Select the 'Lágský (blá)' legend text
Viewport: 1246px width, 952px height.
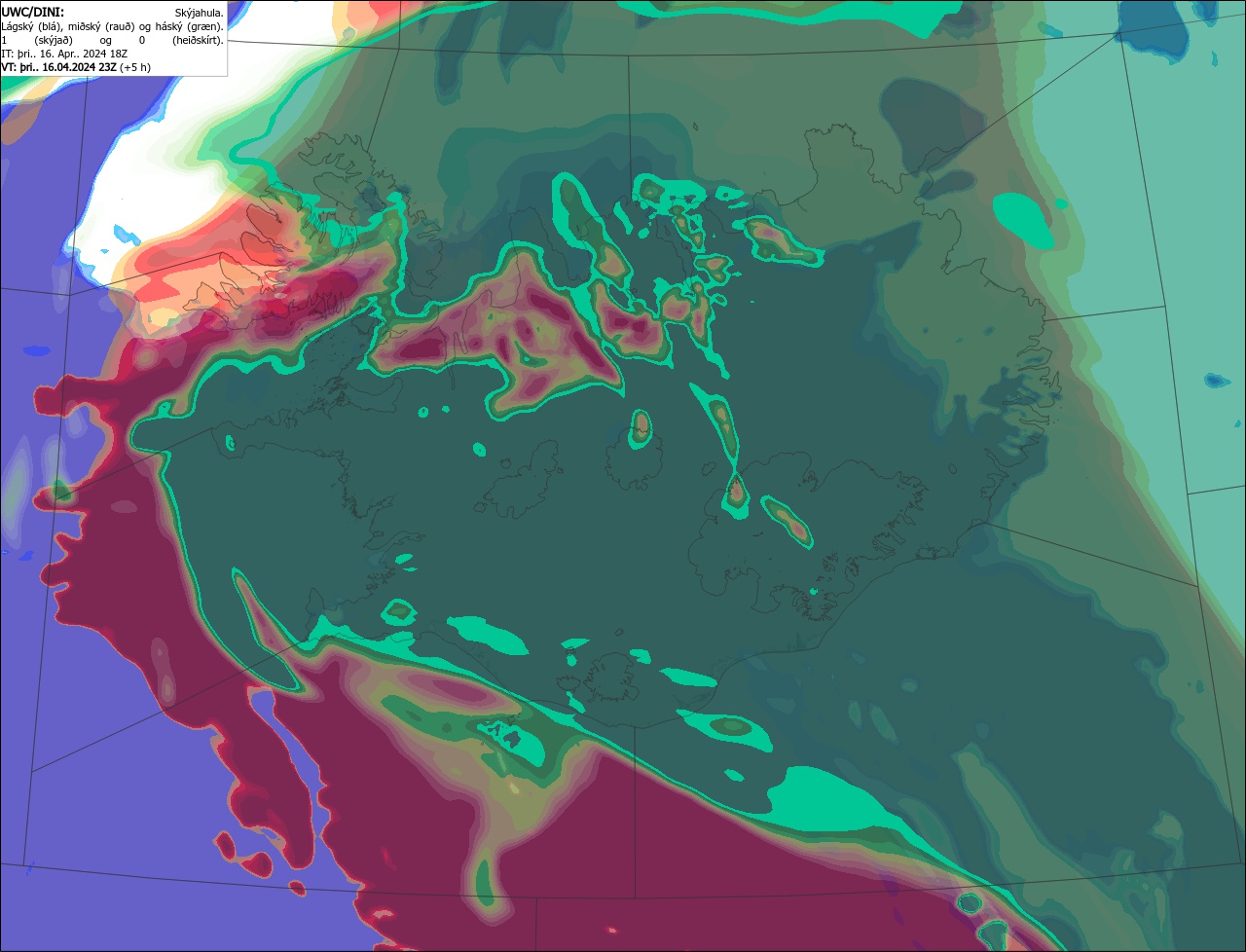[29, 26]
